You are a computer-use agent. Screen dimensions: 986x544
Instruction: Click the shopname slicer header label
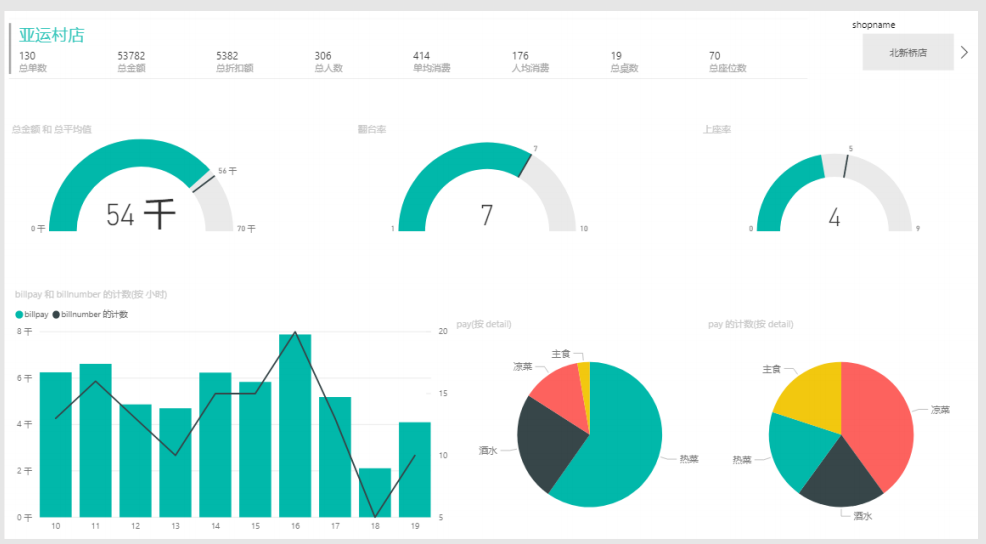pyautogui.click(x=873, y=25)
